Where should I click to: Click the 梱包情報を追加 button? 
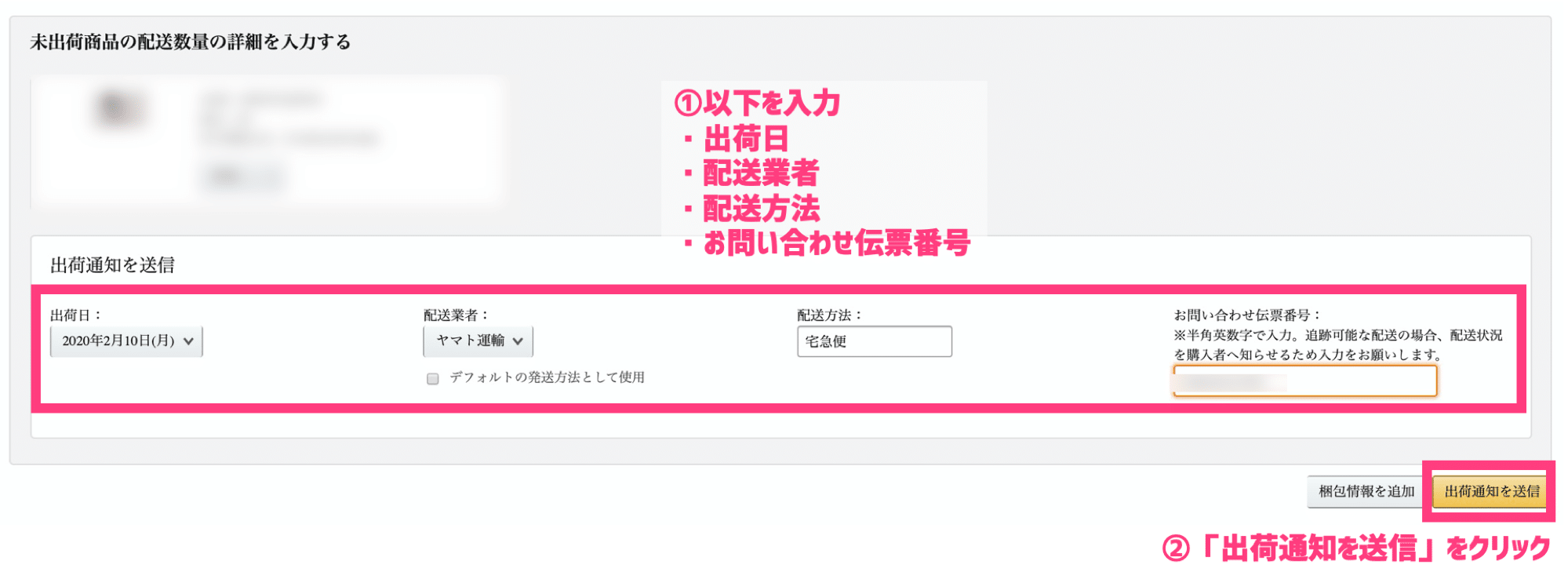point(1366,492)
